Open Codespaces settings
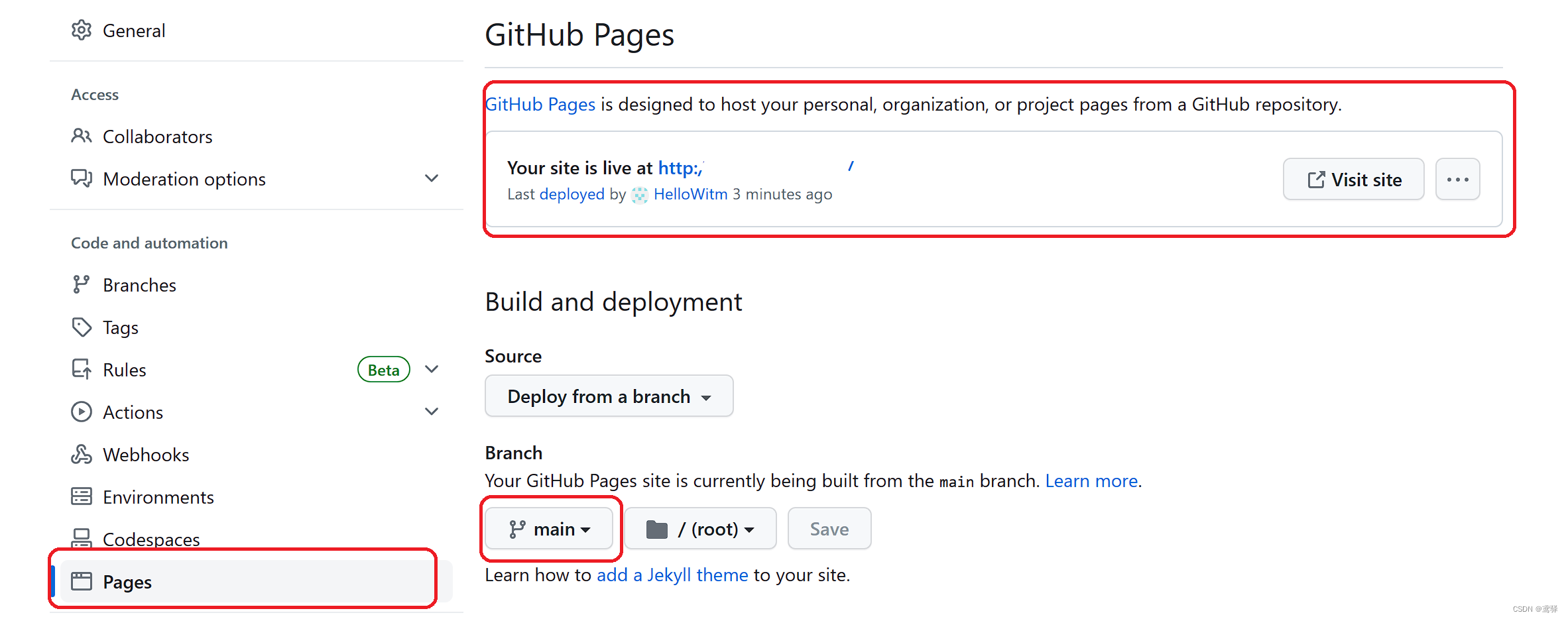 (x=151, y=539)
